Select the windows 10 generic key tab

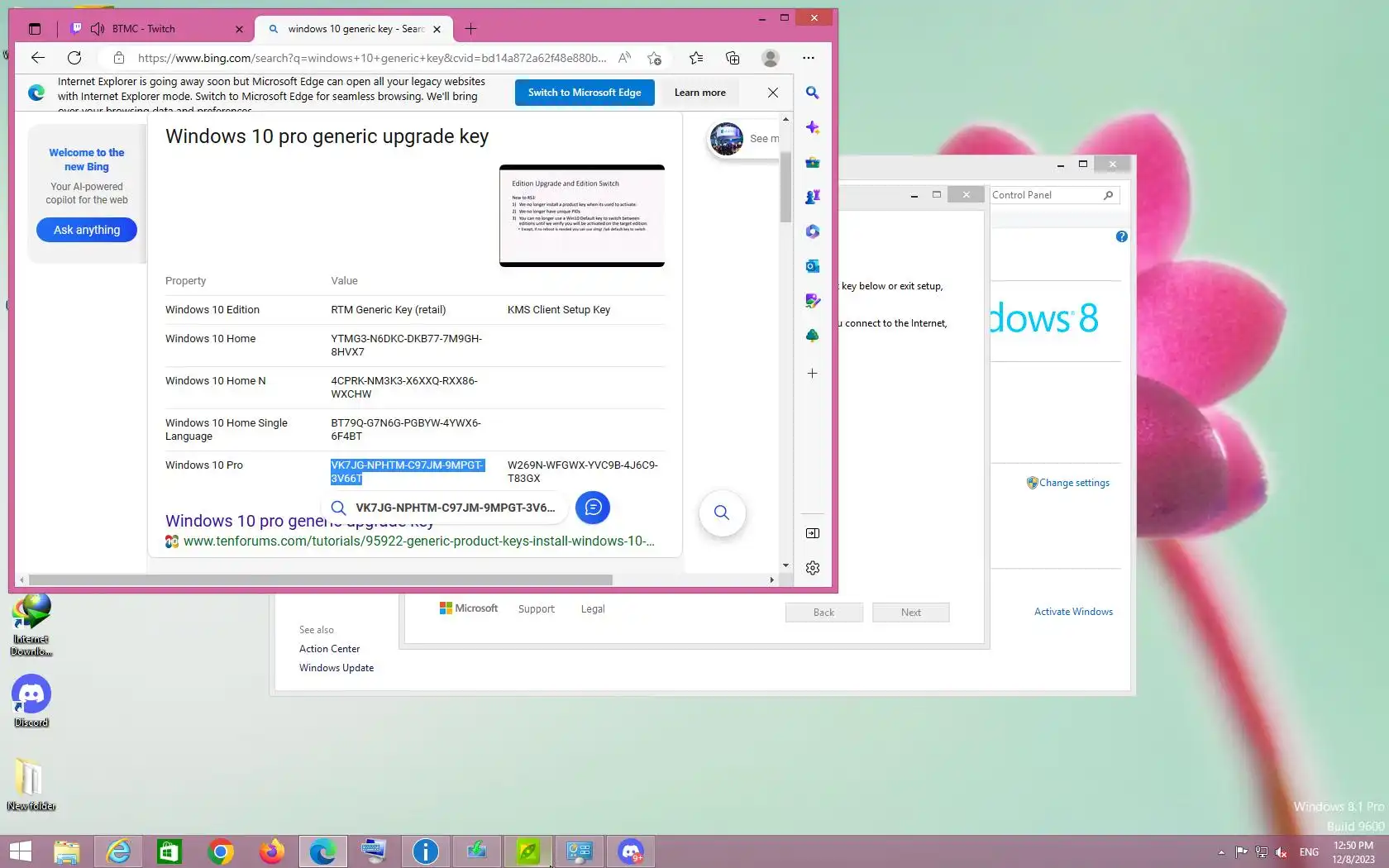[354, 29]
